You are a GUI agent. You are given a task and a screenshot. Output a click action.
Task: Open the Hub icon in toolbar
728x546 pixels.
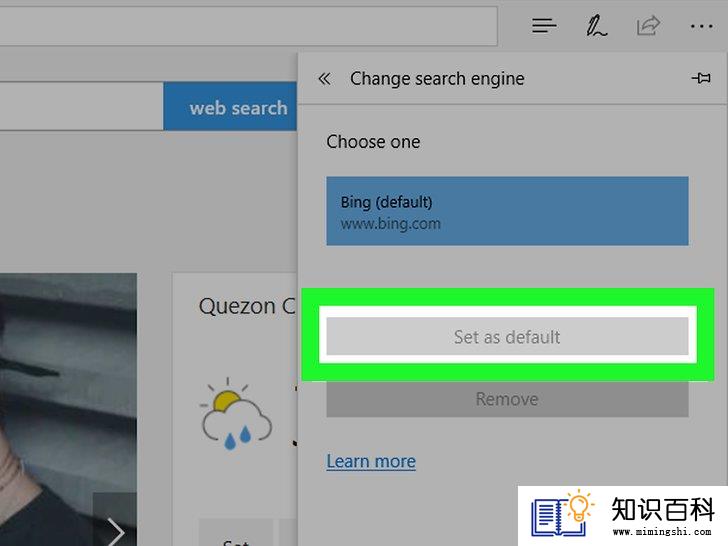click(x=544, y=26)
